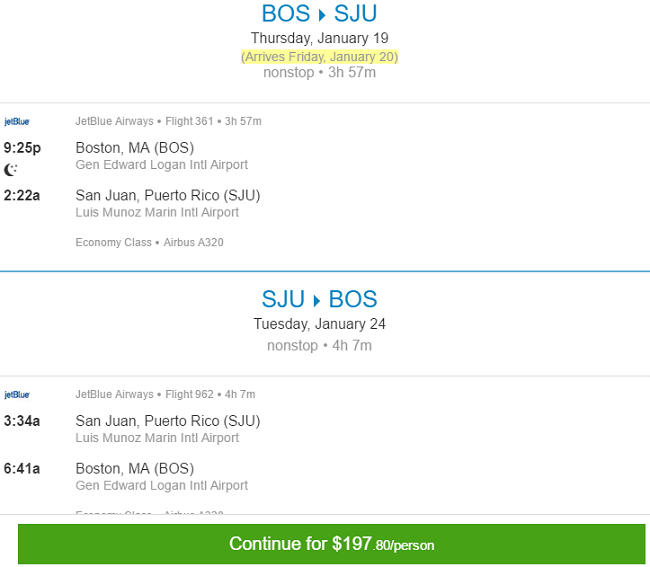This screenshot has height=567, width=650.
Task: Click the overnight moon icon below 9:25p
Action: pyautogui.click(x=10, y=170)
